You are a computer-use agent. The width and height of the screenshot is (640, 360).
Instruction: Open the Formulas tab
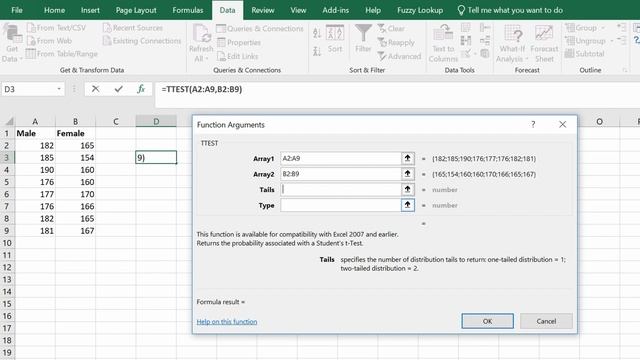tap(188, 10)
